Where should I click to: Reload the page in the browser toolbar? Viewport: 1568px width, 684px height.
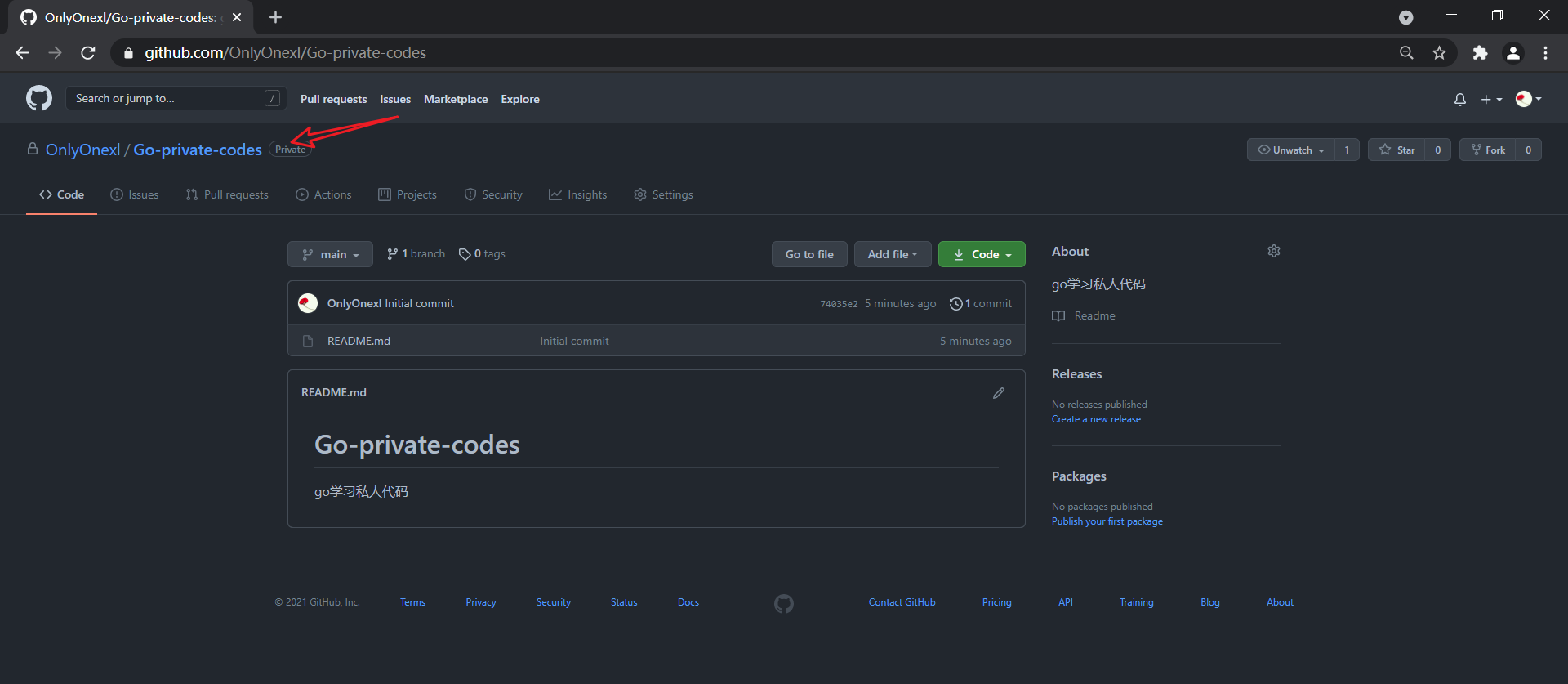pos(88,52)
